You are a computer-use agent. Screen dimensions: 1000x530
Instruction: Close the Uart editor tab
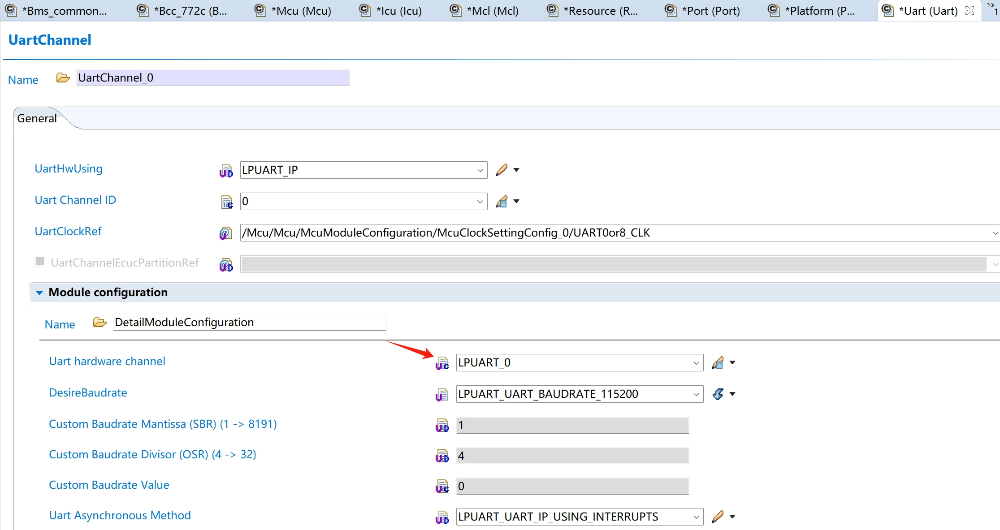(969, 11)
